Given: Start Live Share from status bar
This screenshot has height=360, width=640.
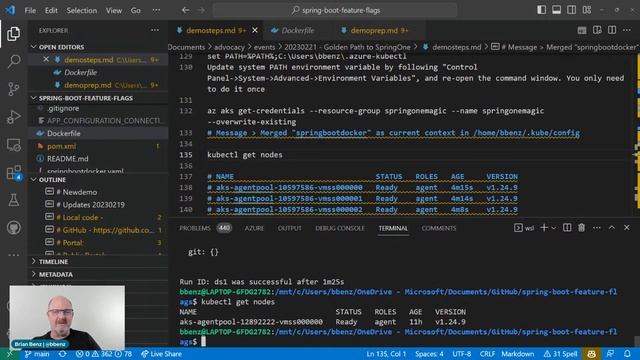Looking at the screenshot, I should 161,354.
